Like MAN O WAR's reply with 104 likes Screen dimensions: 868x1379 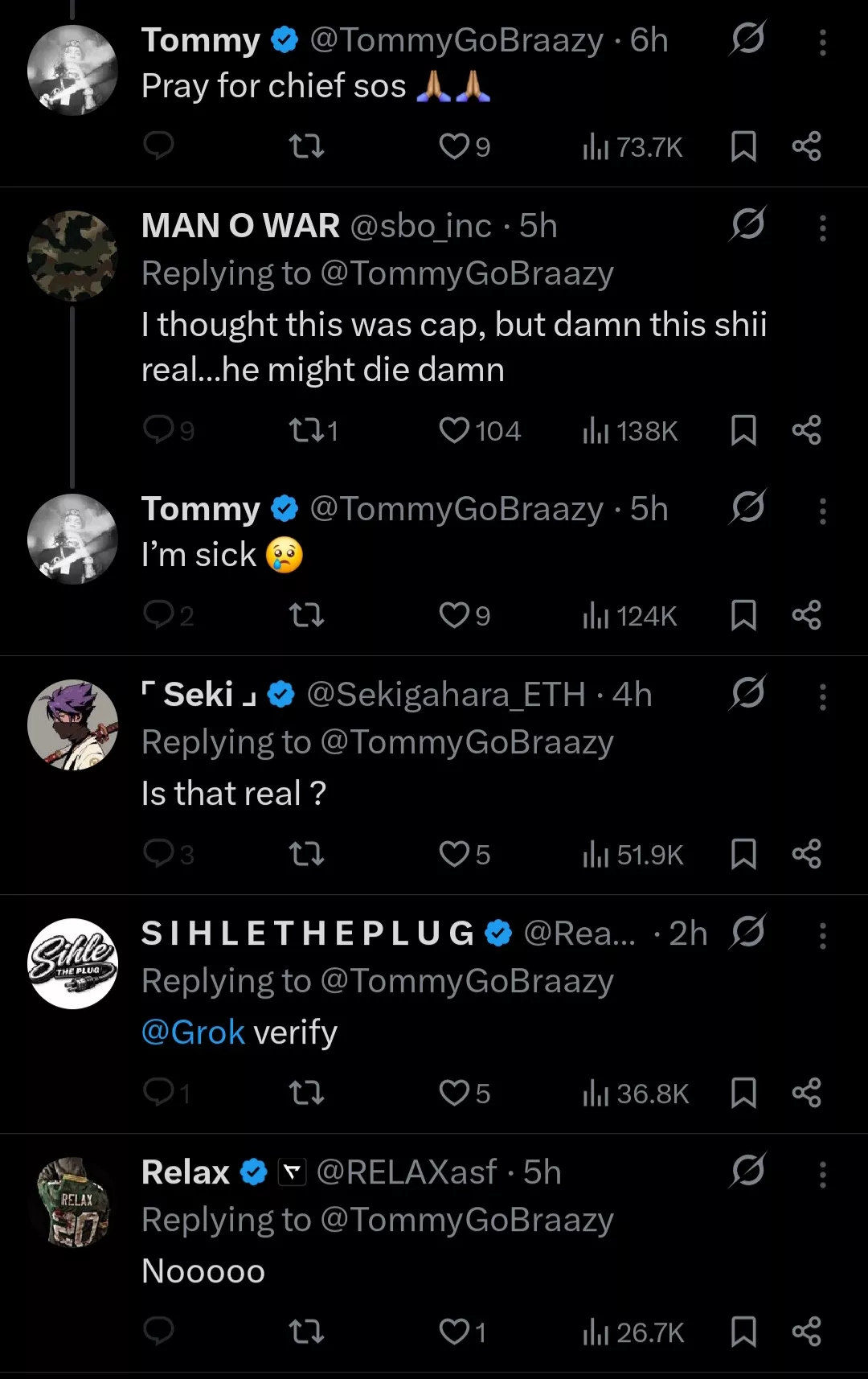pos(454,431)
